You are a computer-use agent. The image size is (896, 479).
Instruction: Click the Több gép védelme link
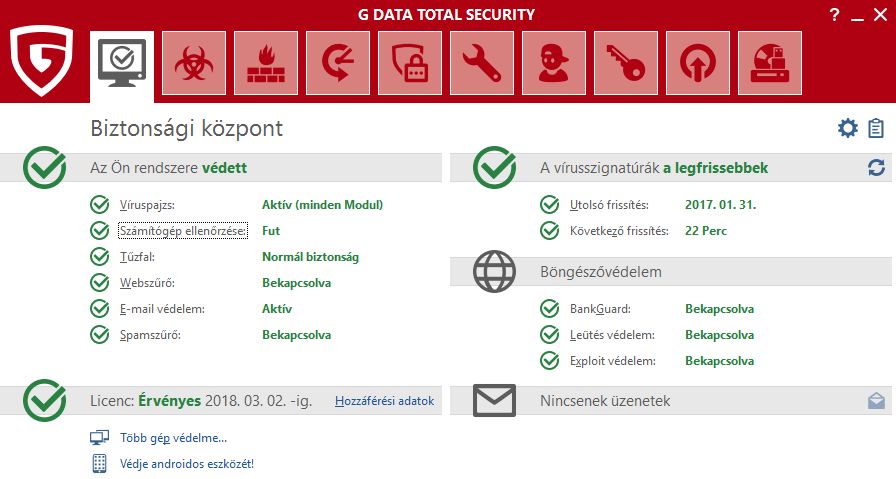click(x=174, y=438)
